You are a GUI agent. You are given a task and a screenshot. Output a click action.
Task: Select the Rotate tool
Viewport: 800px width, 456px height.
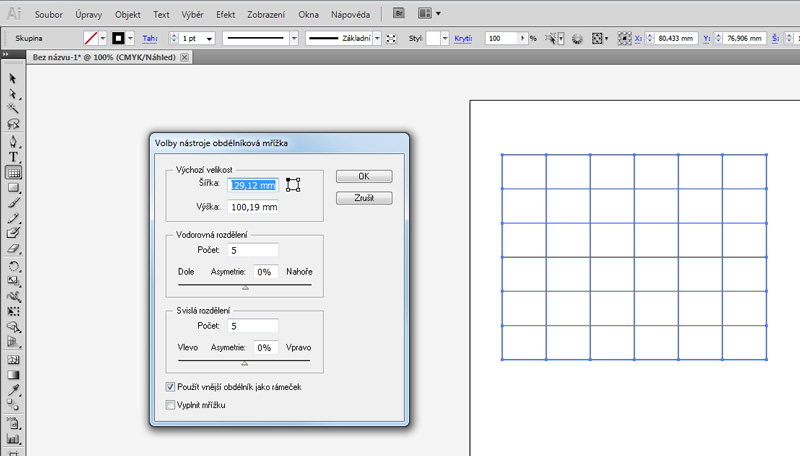coord(14,266)
